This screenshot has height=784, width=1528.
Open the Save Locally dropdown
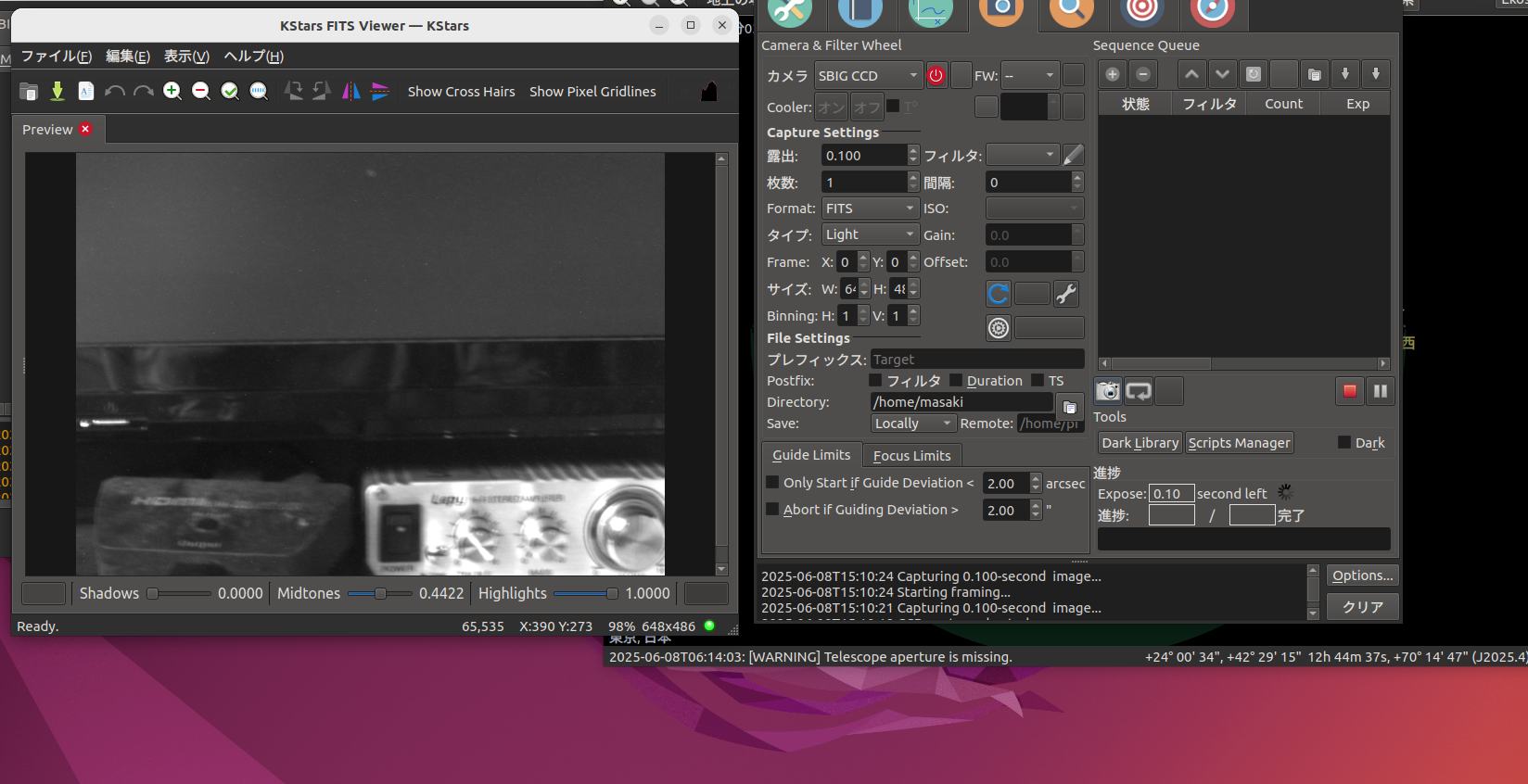913,423
